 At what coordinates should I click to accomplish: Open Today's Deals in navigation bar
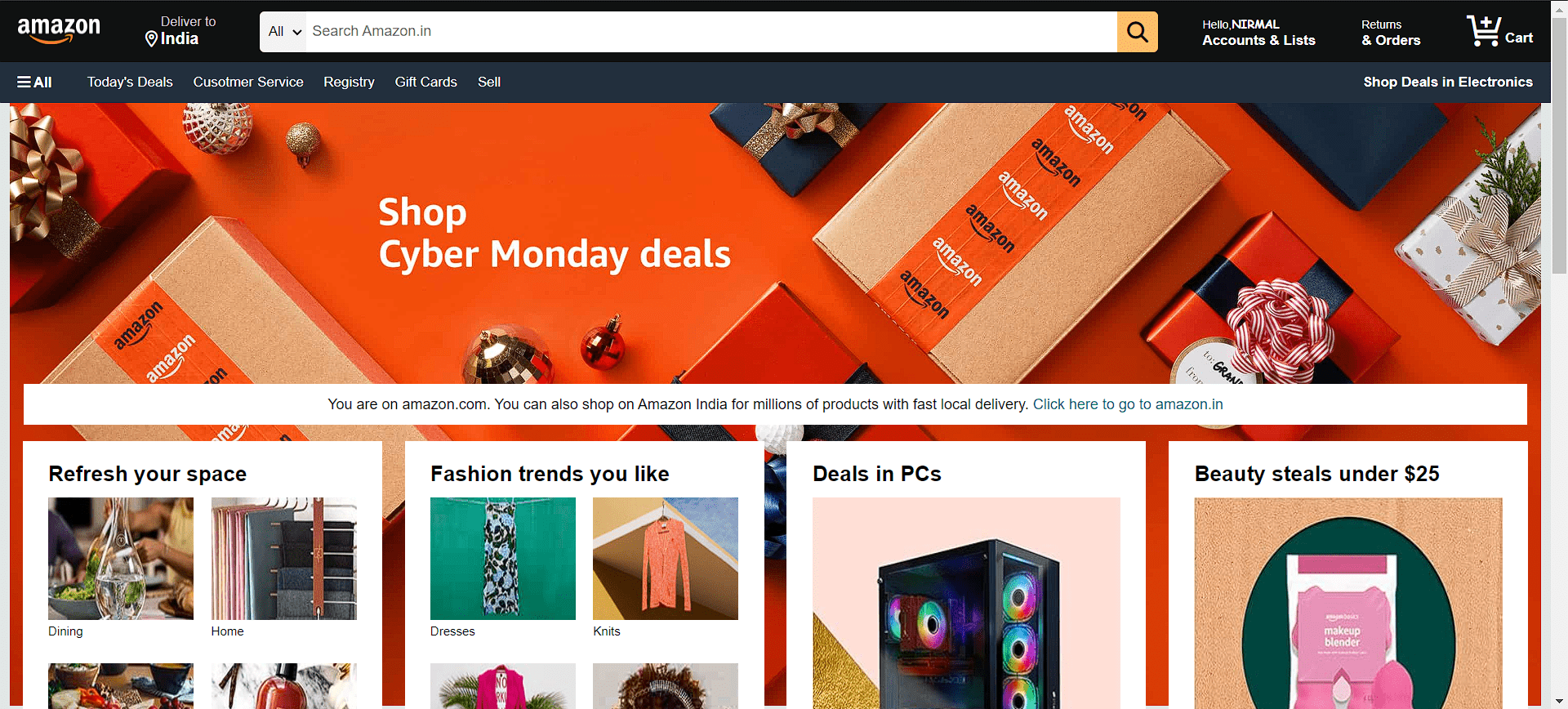pyautogui.click(x=130, y=82)
